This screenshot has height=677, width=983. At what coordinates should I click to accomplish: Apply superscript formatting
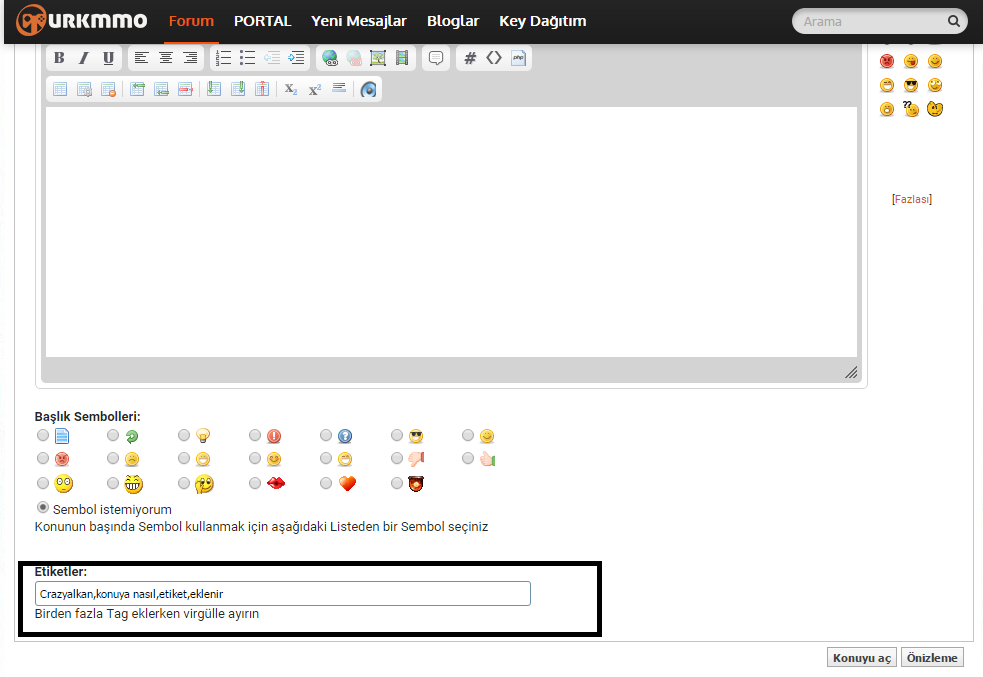pos(315,89)
